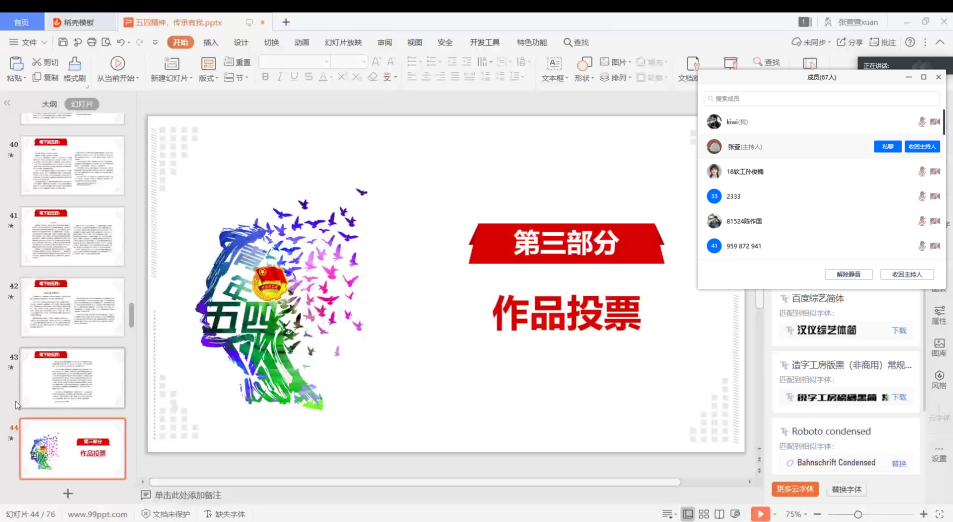Click the Unmute (解除静音) button
Image resolution: width=953 pixels, height=522 pixels.
(848, 275)
